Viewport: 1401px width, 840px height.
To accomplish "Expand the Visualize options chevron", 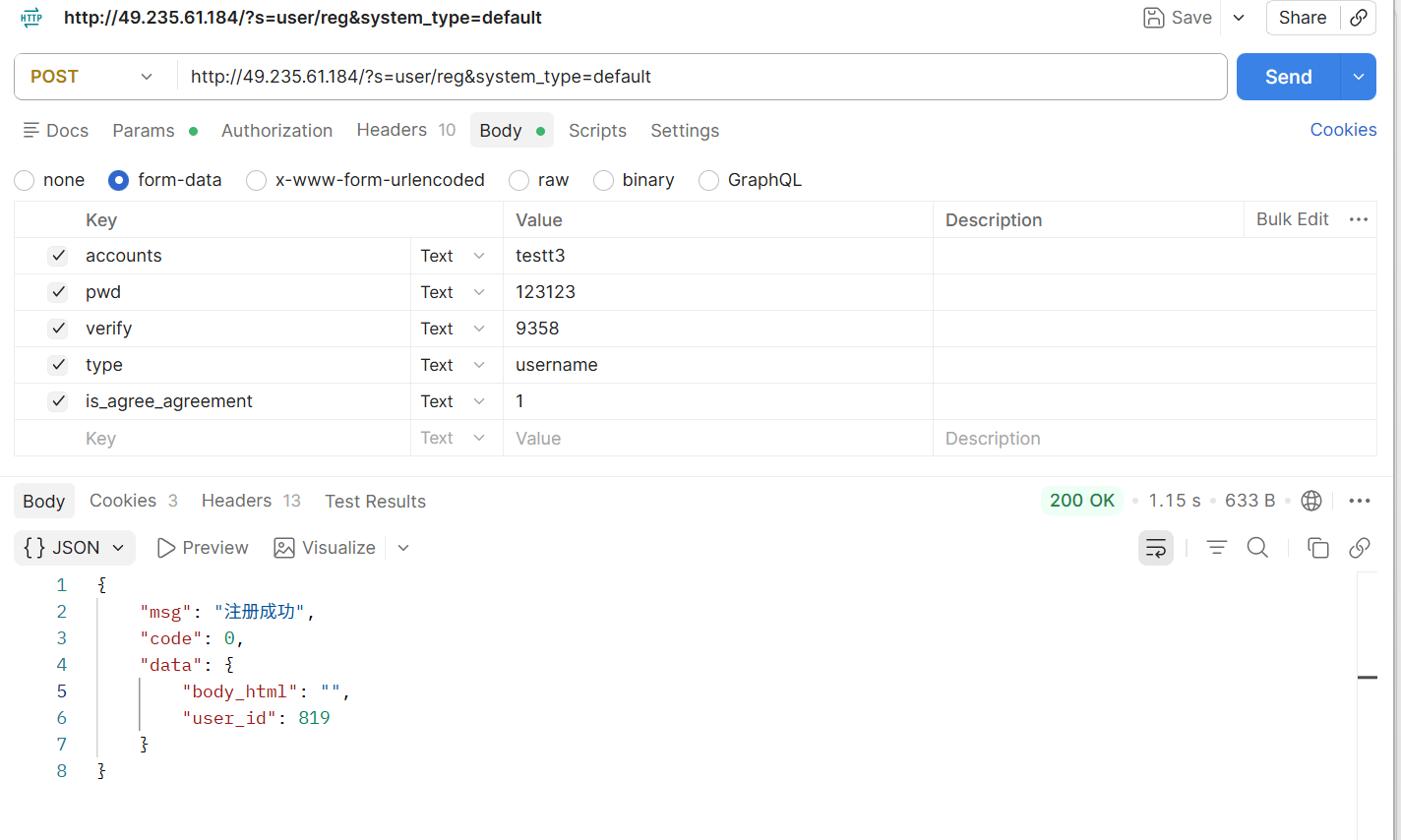I will [x=403, y=548].
